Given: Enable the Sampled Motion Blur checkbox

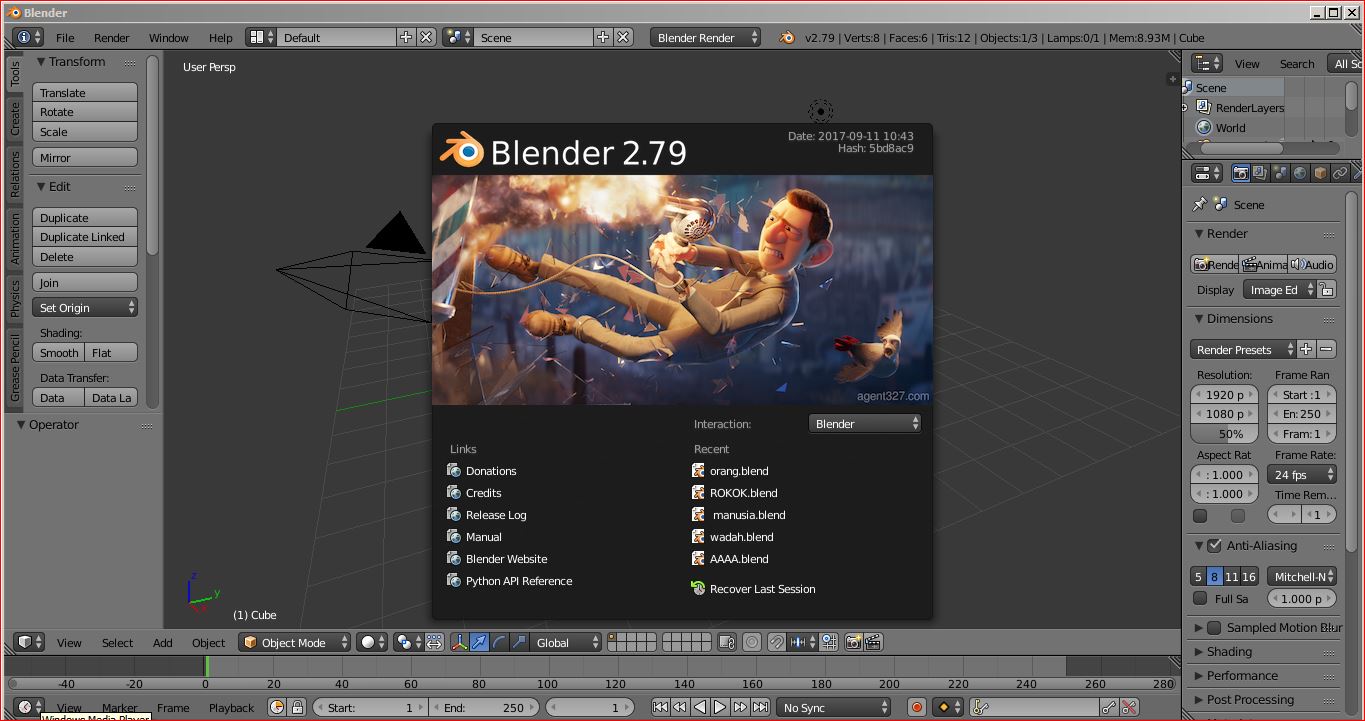Looking at the screenshot, I should point(1214,627).
